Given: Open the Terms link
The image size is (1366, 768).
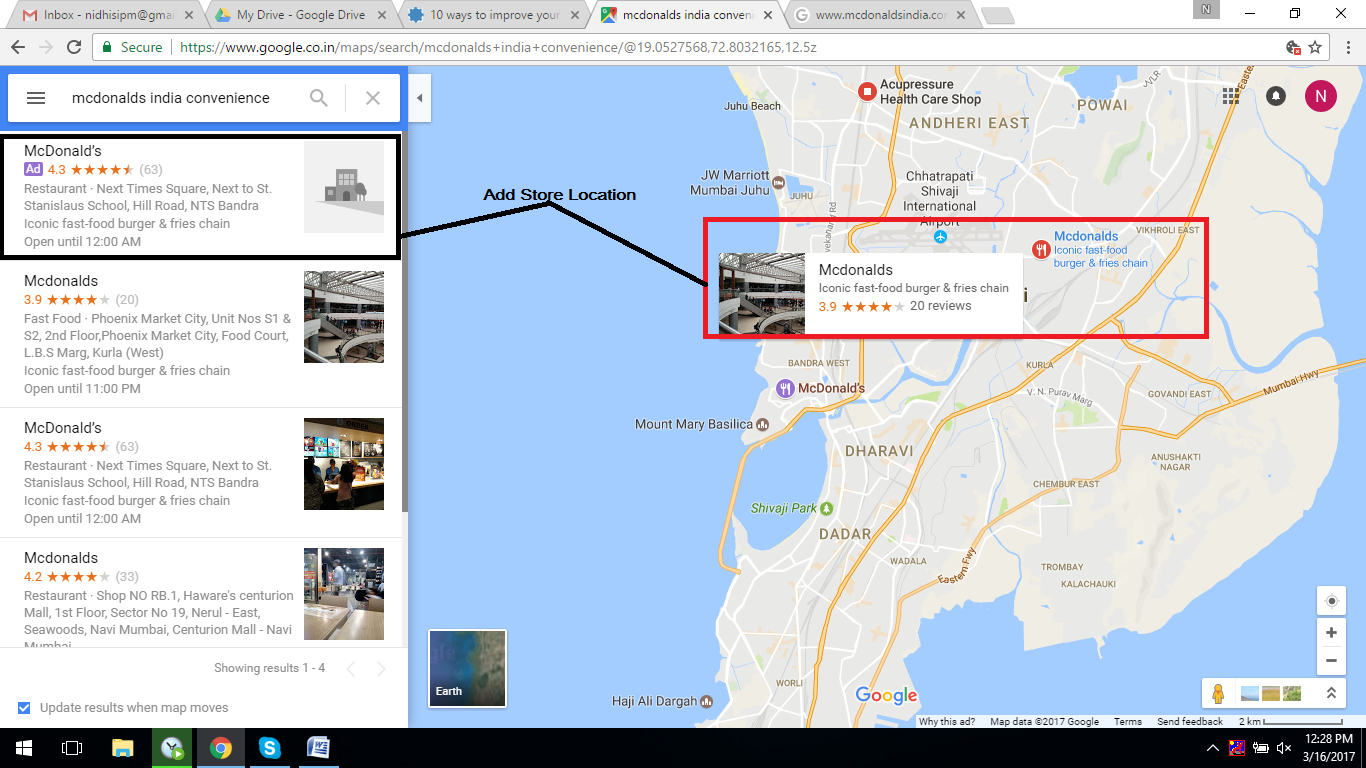Looking at the screenshot, I should click(x=1127, y=721).
